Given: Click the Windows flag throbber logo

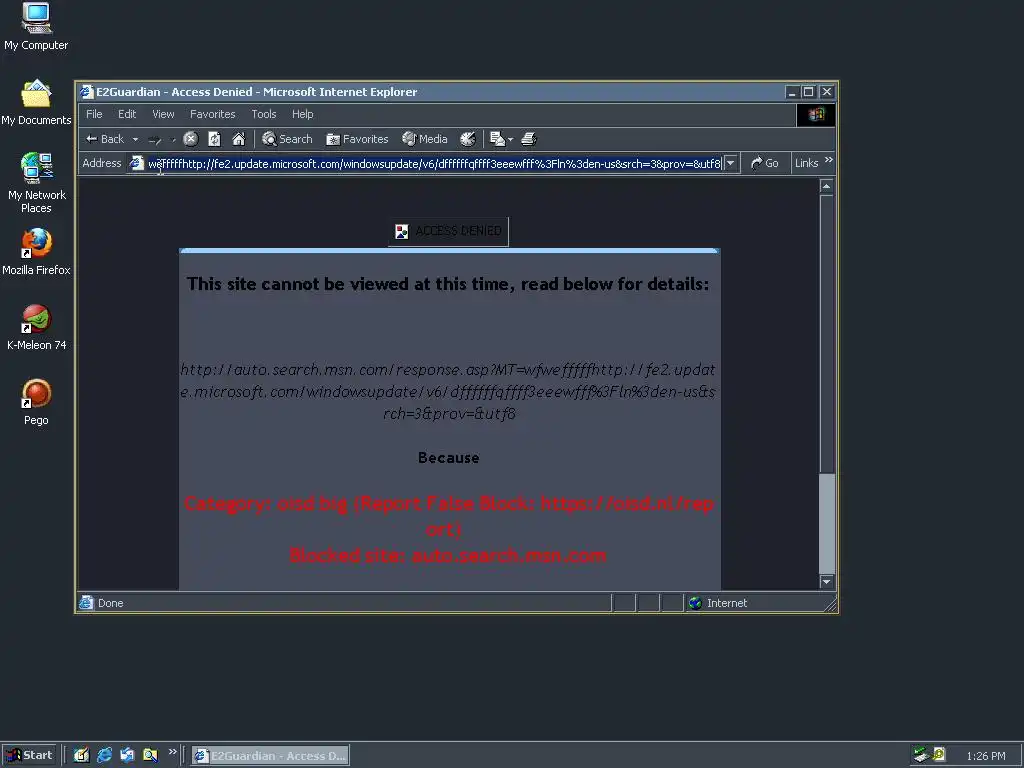Looking at the screenshot, I should (816, 115).
